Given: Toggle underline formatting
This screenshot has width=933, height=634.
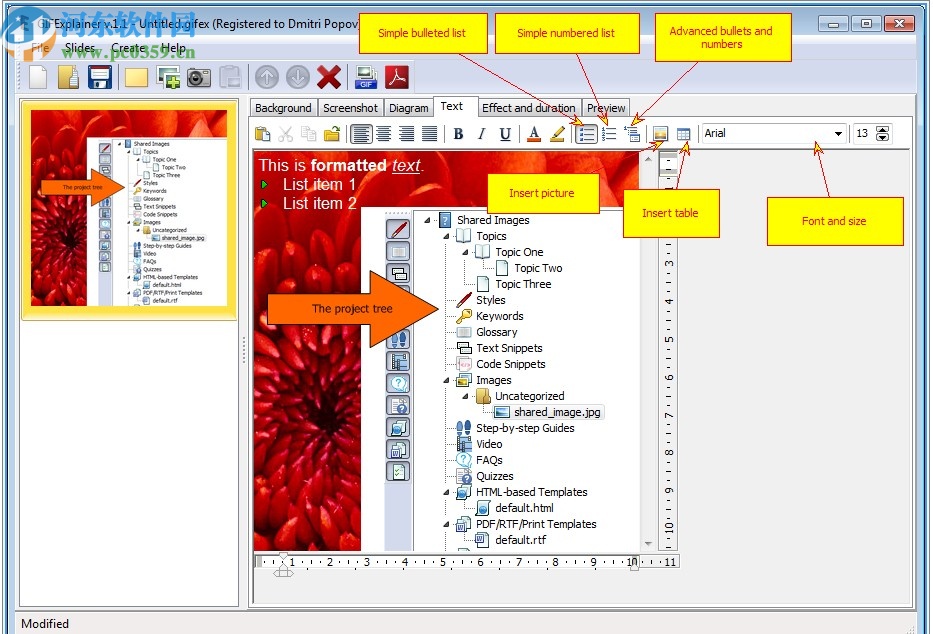Looking at the screenshot, I should pyautogui.click(x=505, y=134).
